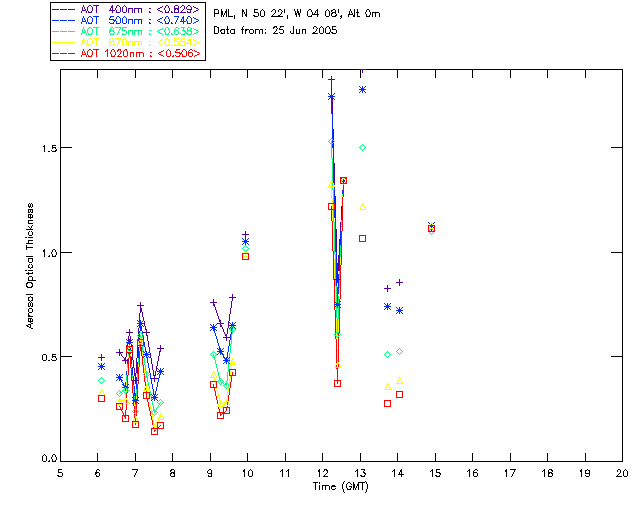Select the red square marker at time 13
The height and width of the screenshot is (512, 640).
[362, 238]
